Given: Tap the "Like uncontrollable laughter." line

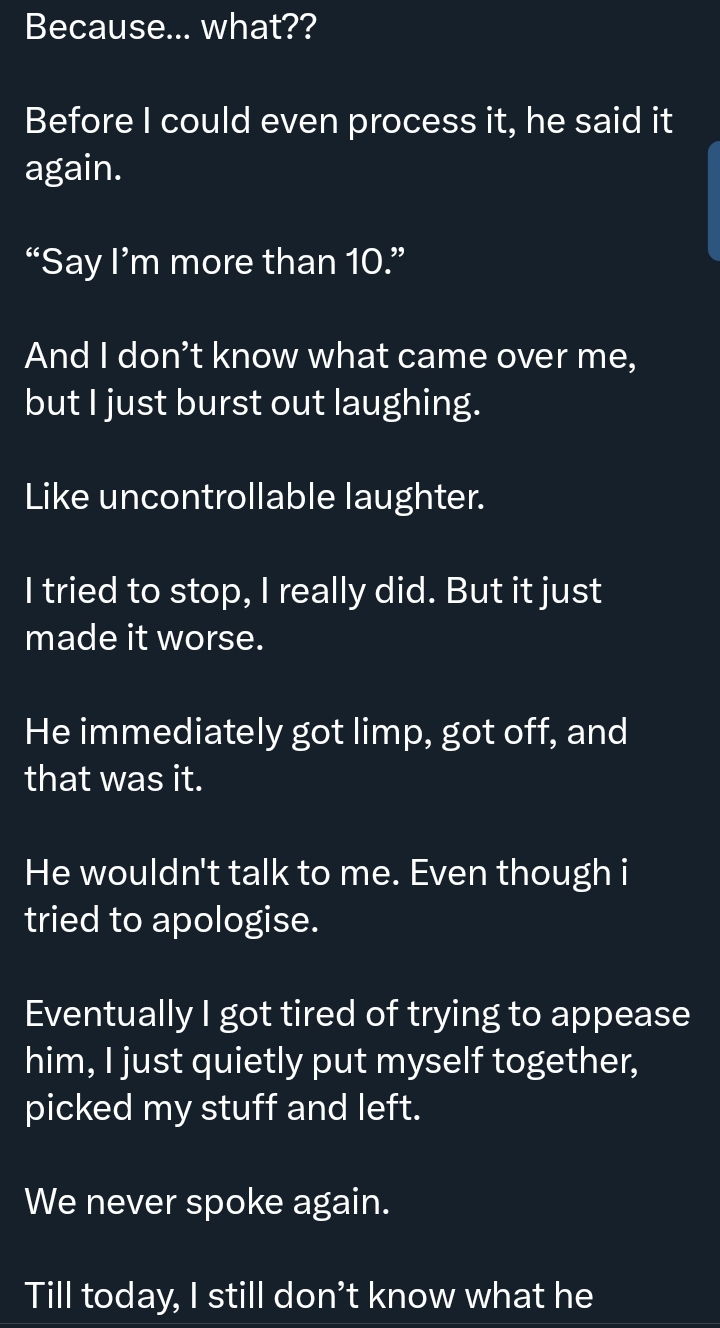Looking at the screenshot, I should 255,497.
